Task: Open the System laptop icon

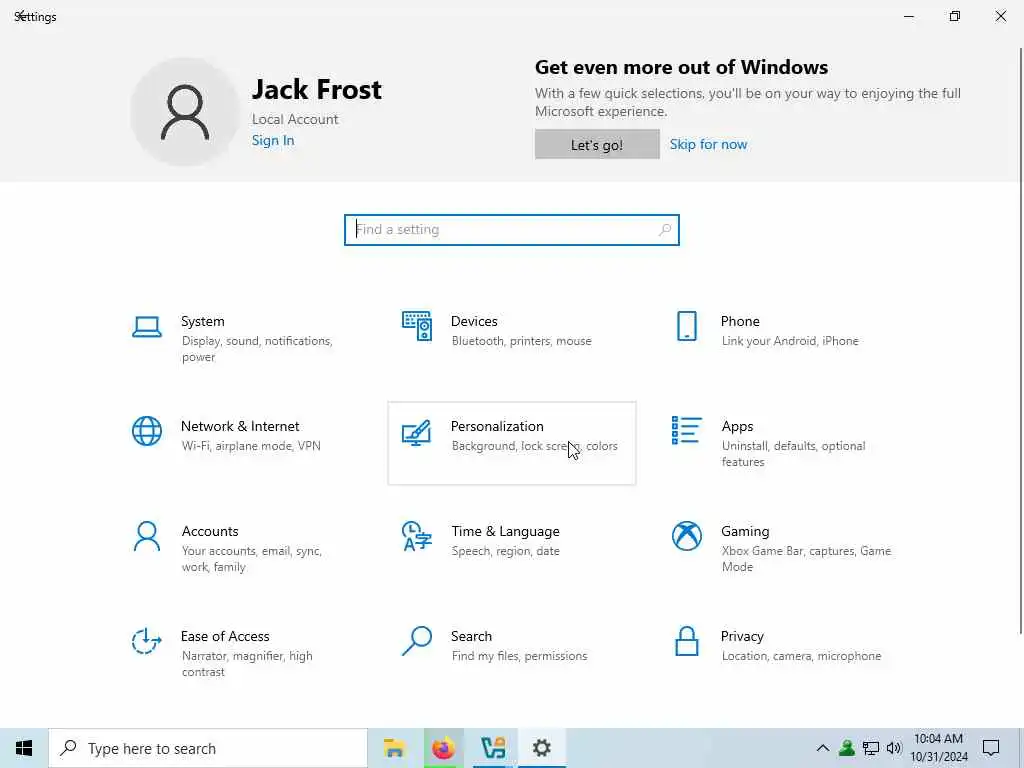Action: pos(147,327)
